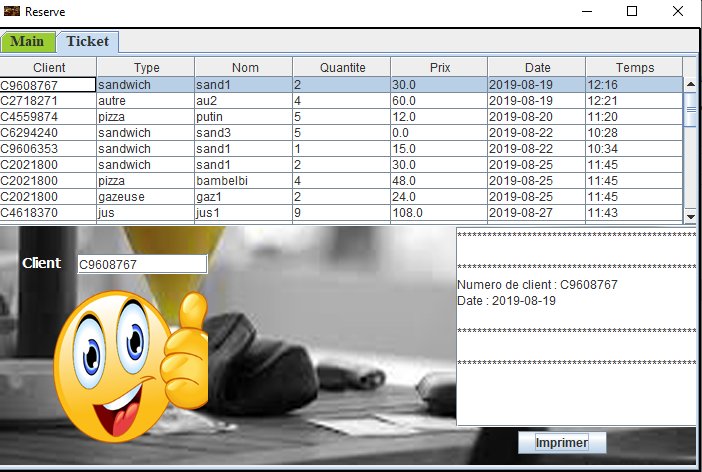The width and height of the screenshot is (702, 472).
Task: Click the Temps column header
Action: (634, 67)
